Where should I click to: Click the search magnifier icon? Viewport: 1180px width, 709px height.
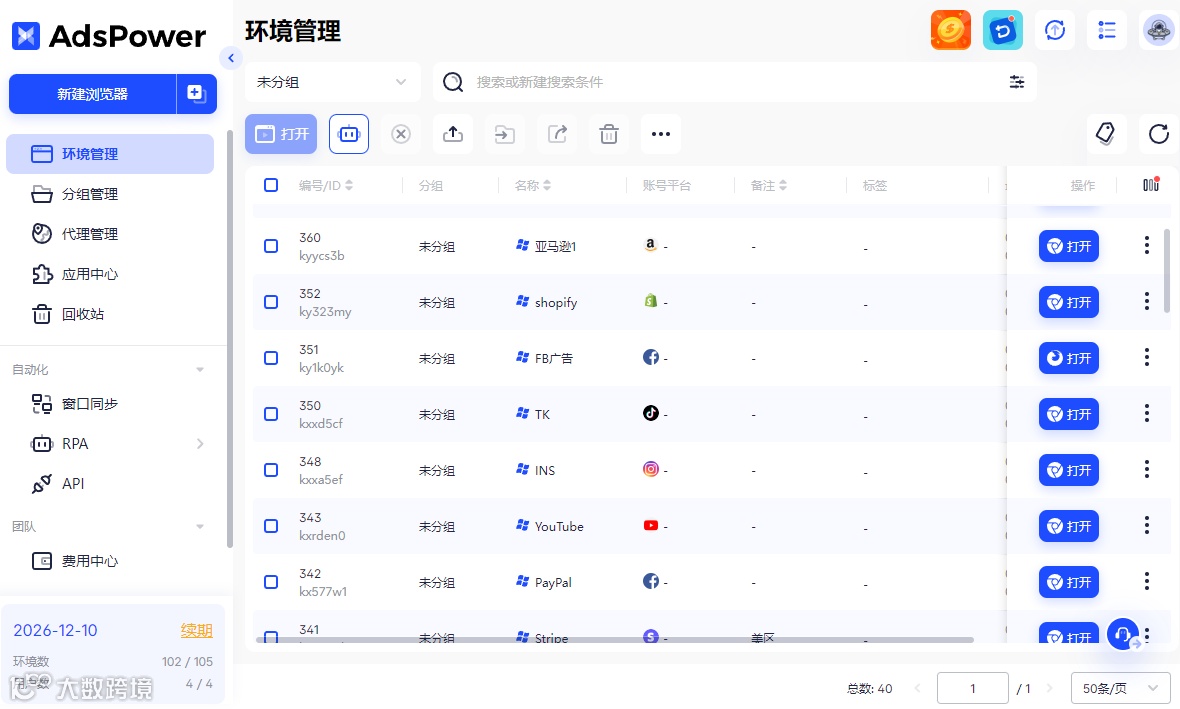coord(452,82)
